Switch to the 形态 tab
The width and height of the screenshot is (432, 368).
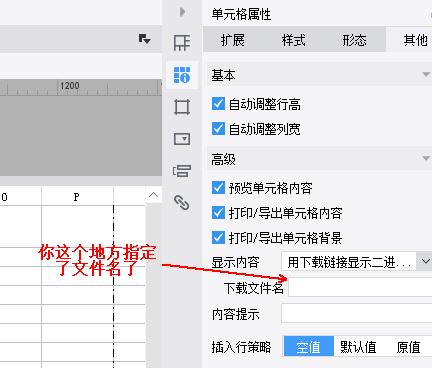[355, 40]
